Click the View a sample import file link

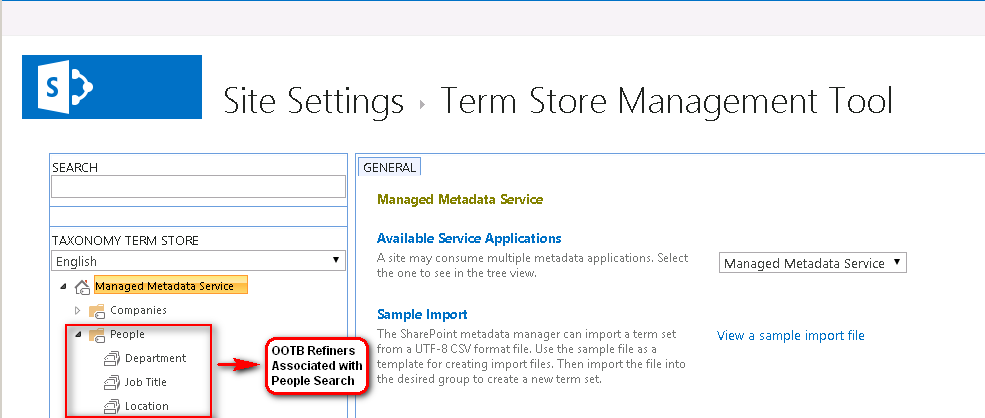(x=790, y=336)
